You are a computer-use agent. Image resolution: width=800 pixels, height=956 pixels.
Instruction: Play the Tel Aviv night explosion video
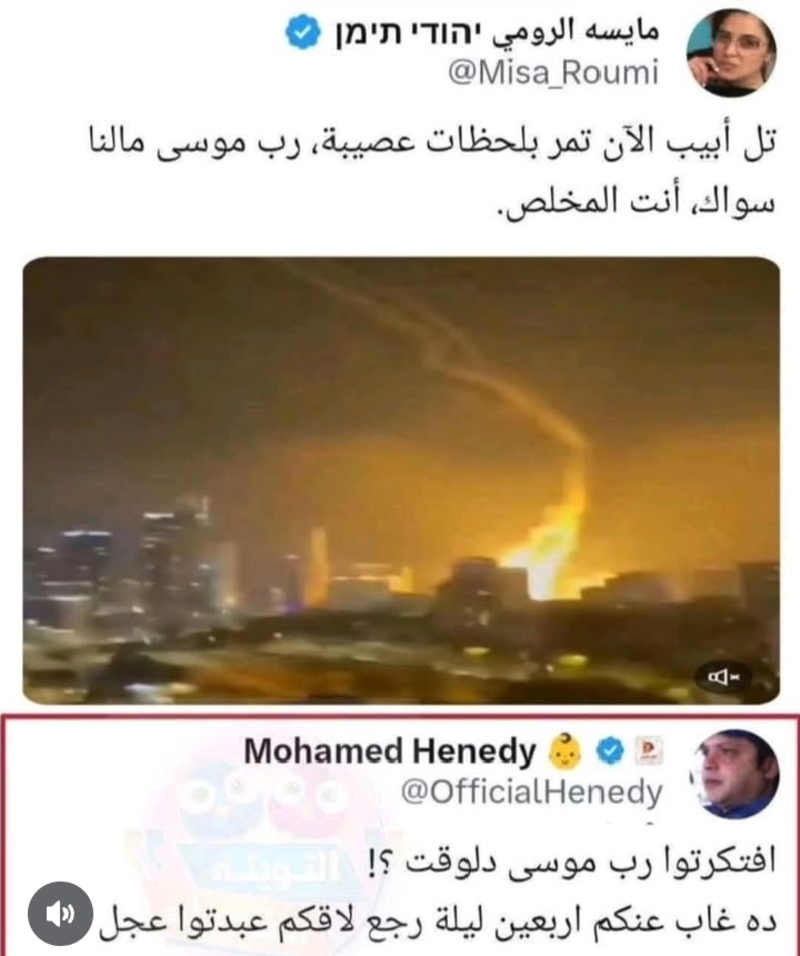pyautogui.click(x=401, y=480)
